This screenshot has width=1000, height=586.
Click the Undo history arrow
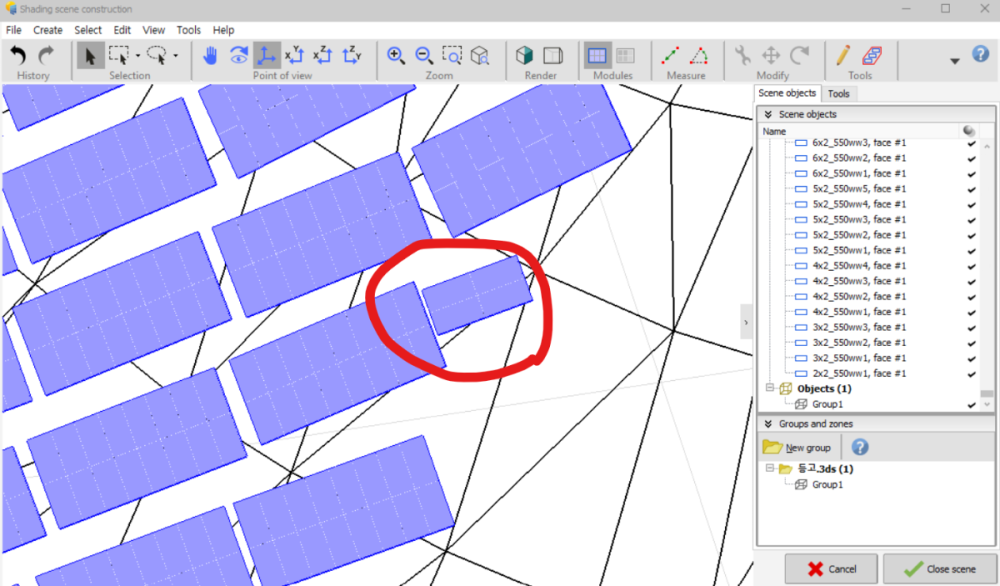pos(18,56)
